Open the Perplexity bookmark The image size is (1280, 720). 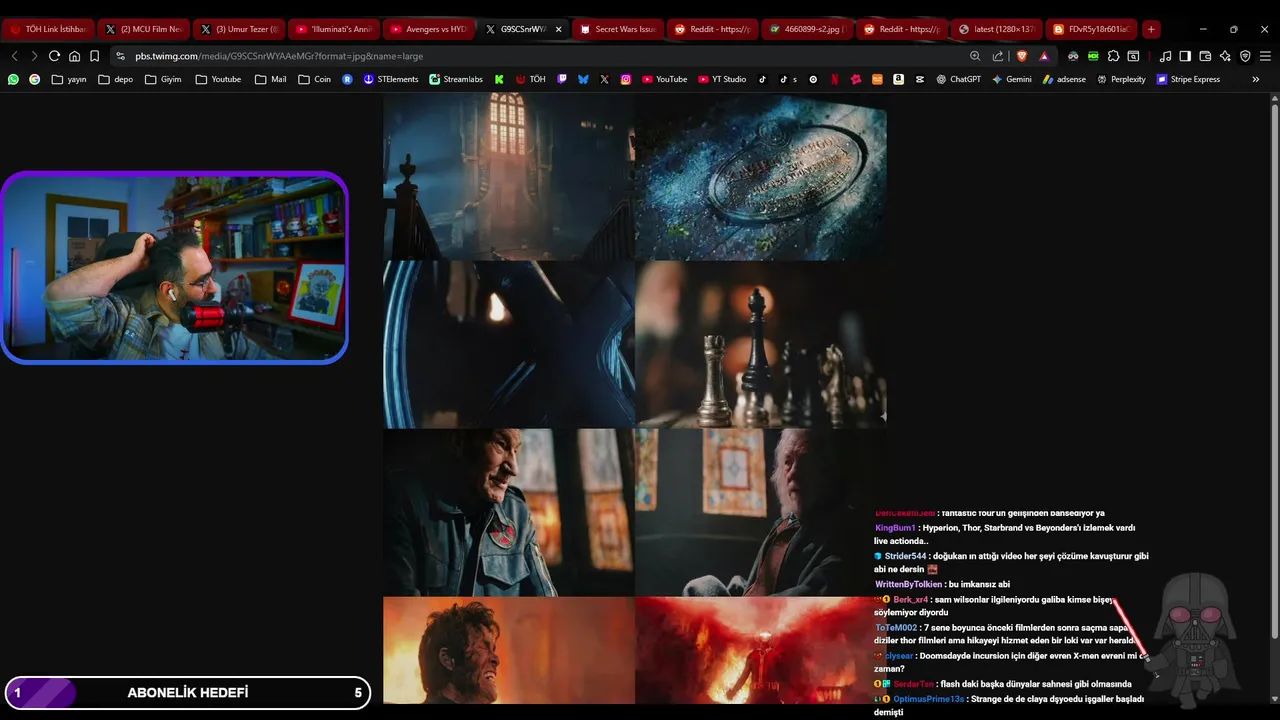point(1121,79)
